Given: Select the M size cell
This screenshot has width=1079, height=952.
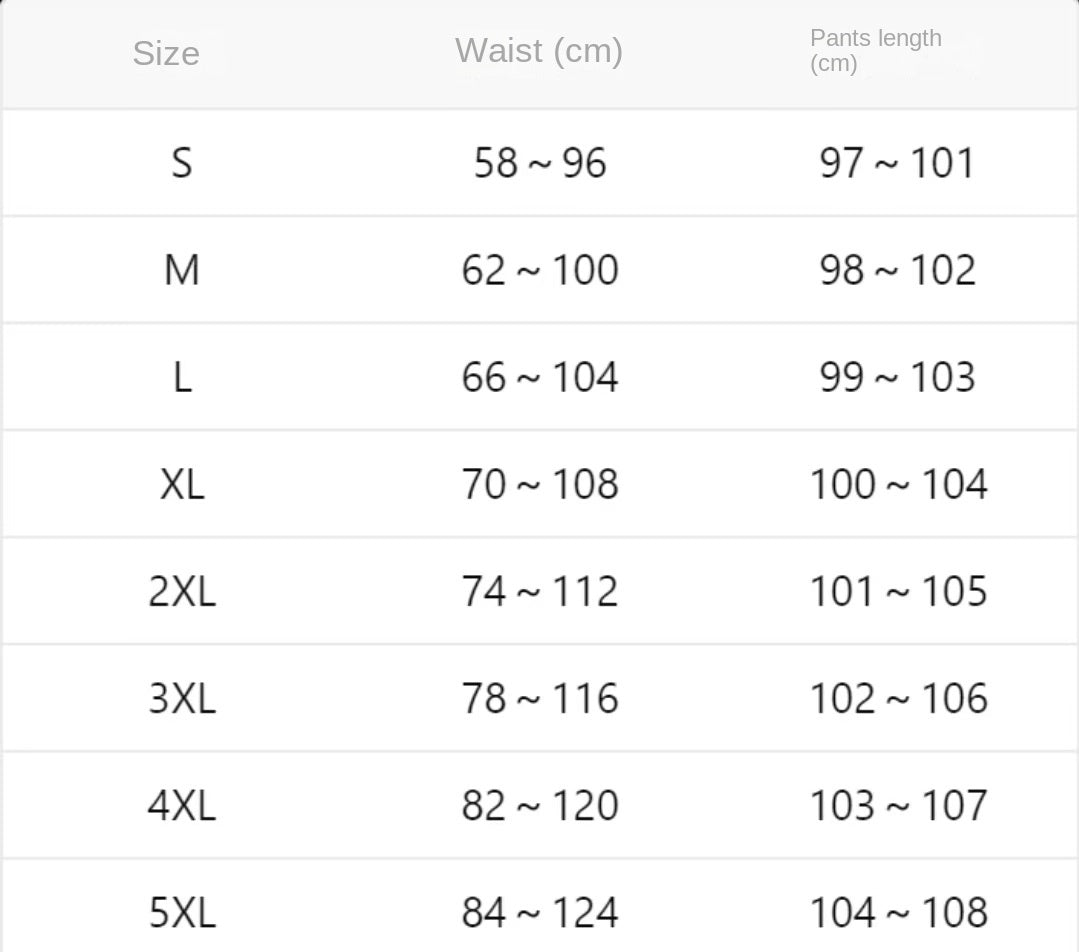Looking at the screenshot, I should pyautogui.click(x=181, y=270).
